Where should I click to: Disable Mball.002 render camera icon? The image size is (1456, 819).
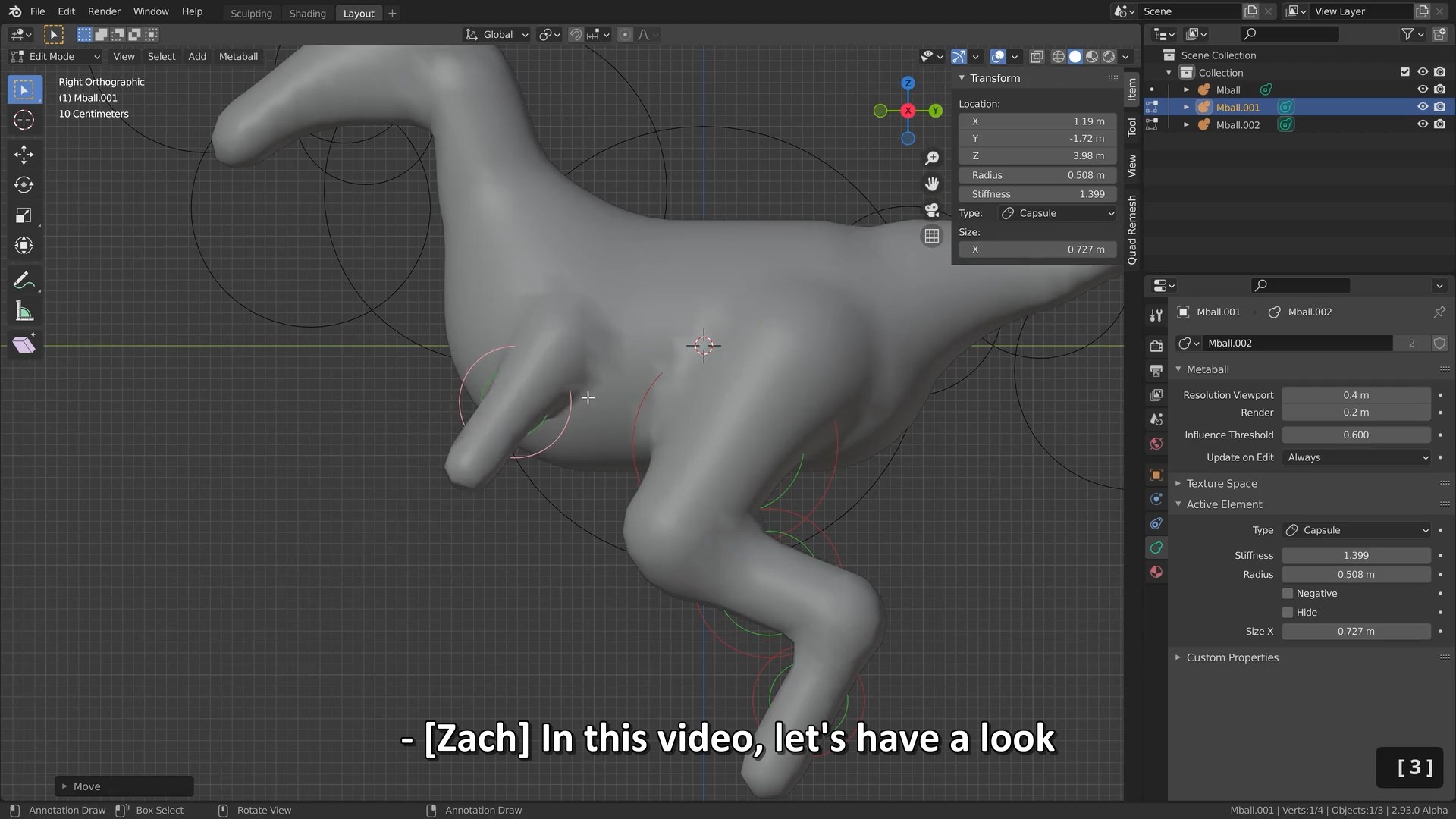pyautogui.click(x=1439, y=124)
